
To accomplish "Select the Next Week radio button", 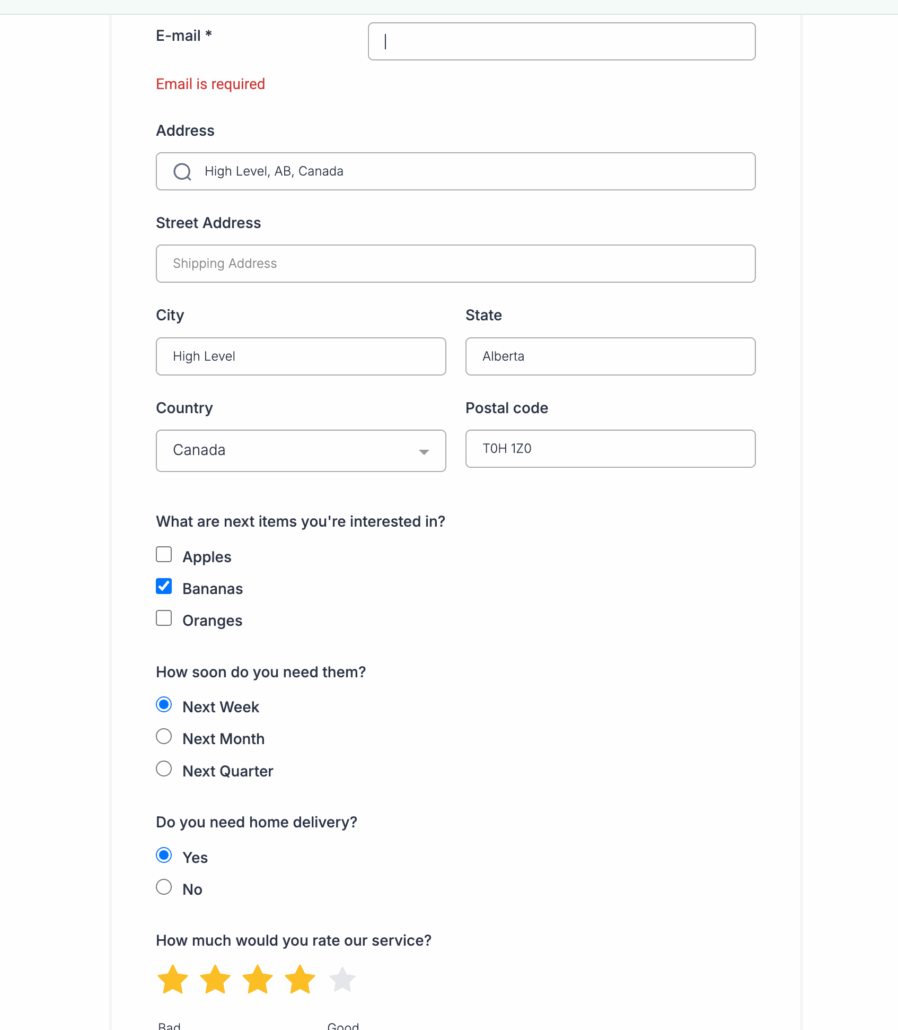I will pos(164,705).
